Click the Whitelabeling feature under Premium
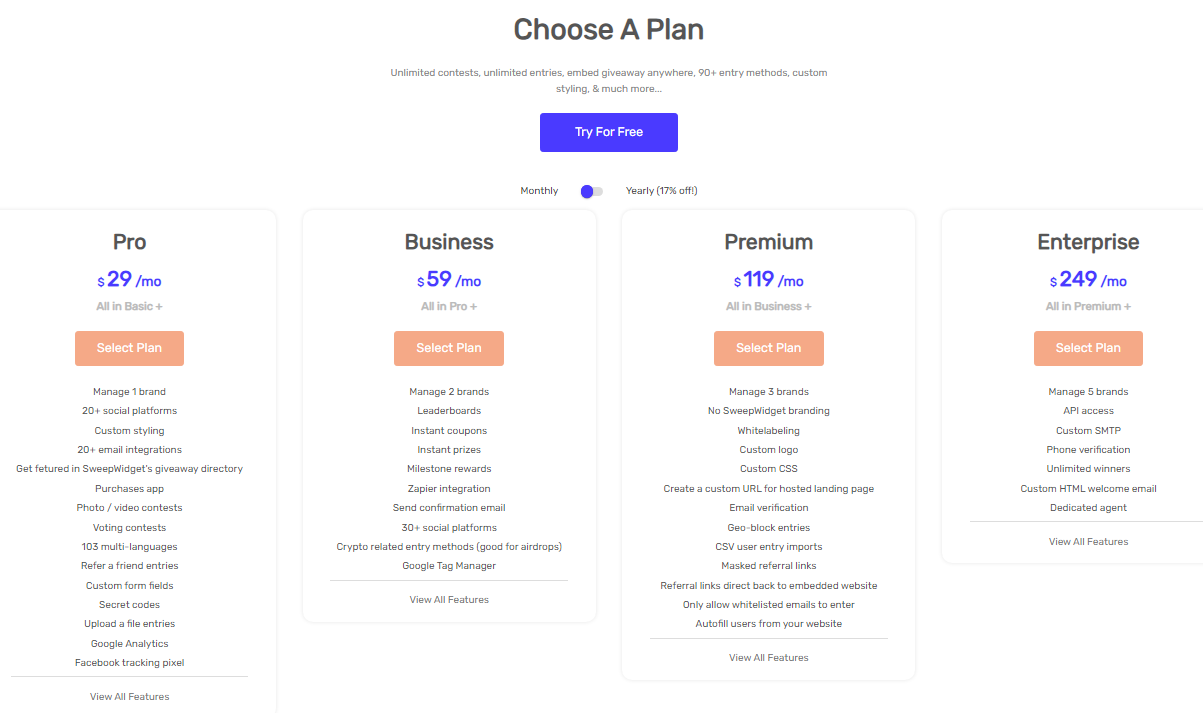Image resolution: width=1203 pixels, height=713 pixels. click(x=768, y=430)
